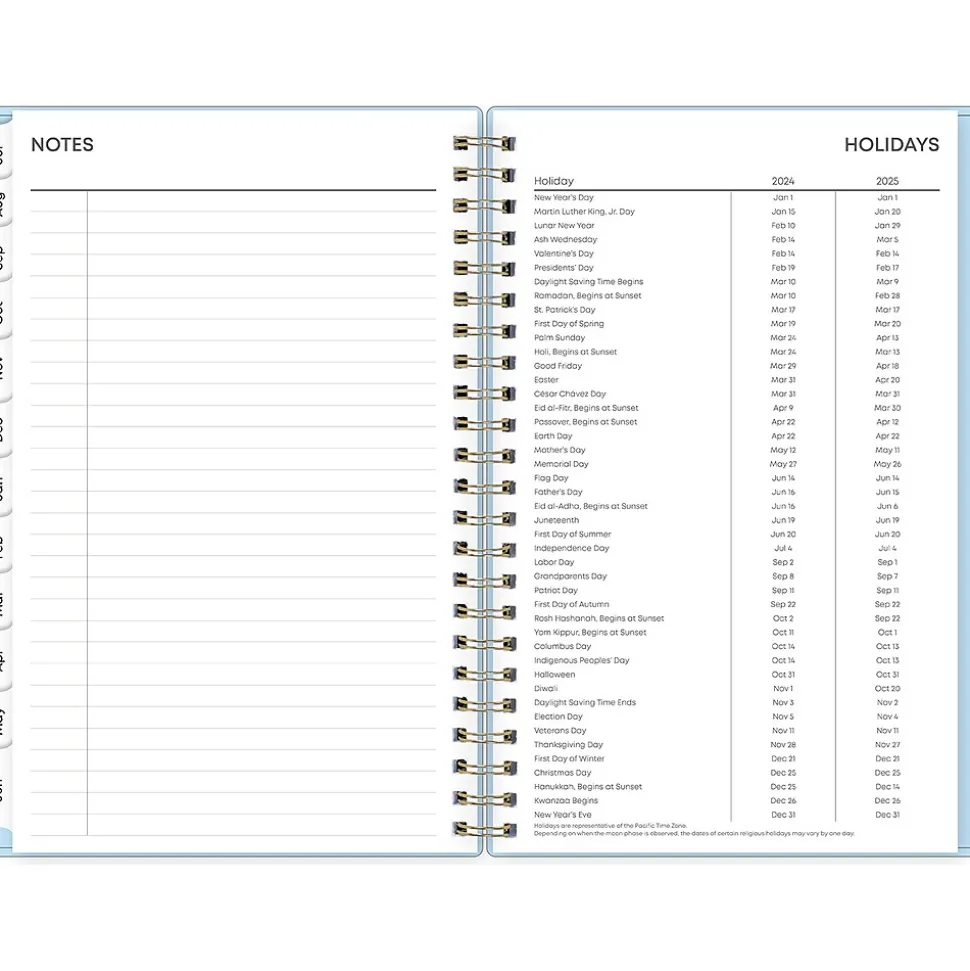Click the Pacific Time Zone footnote
This screenshot has height=971, width=970.
pyautogui.click(x=610, y=826)
